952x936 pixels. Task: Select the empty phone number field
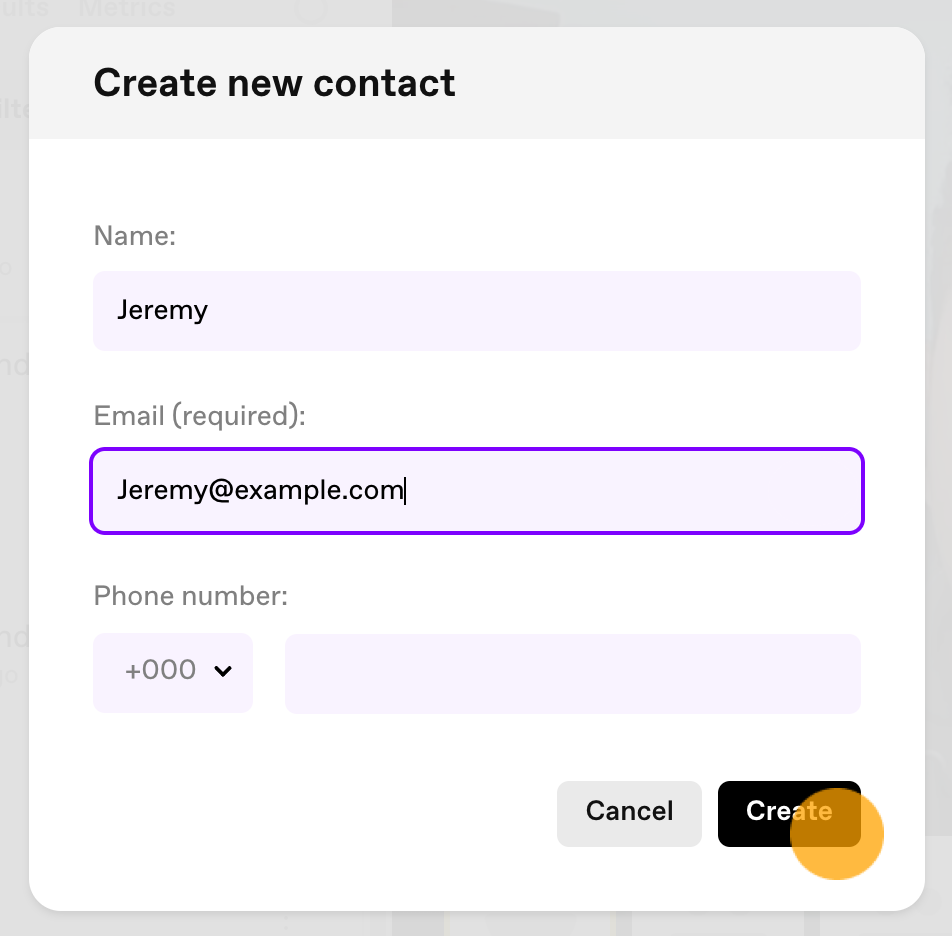click(573, 674)
